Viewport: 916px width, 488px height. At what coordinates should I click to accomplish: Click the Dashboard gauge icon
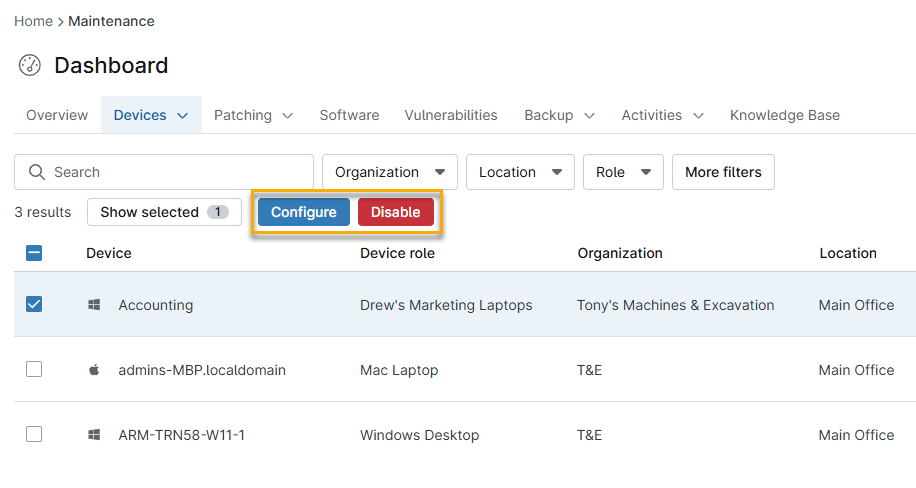[30, 66]
